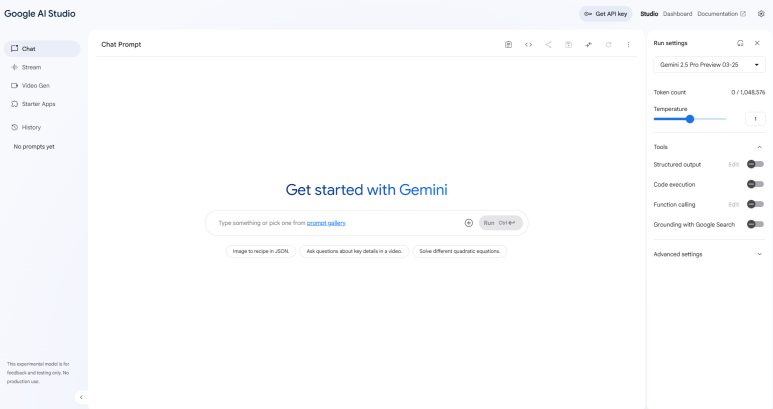This screenshot has height=409, width=773.
Task: Click the Temperature slider handle
Action: [690, 119]
